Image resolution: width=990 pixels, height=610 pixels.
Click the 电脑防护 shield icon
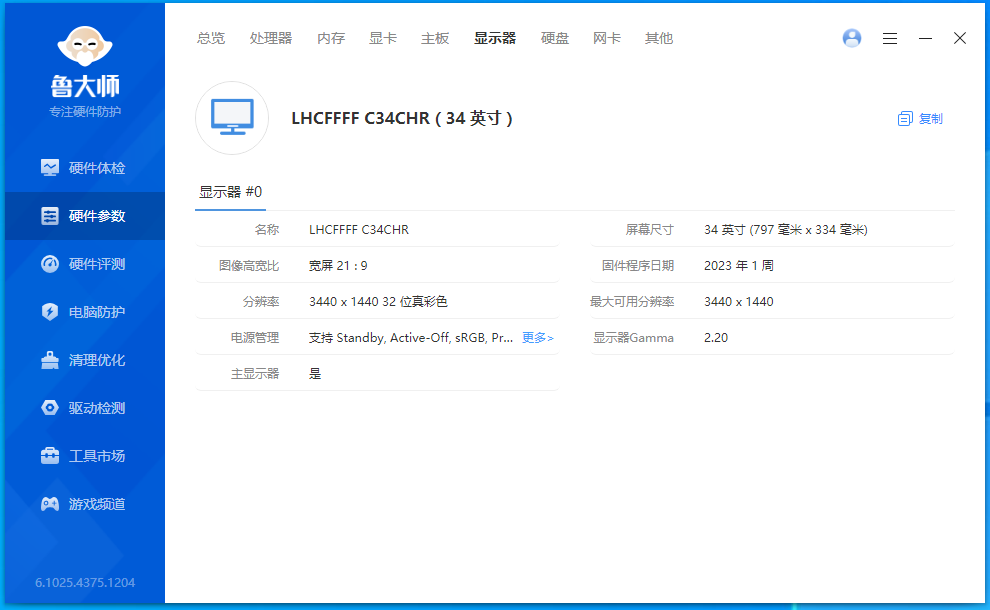tap(49, 312)
